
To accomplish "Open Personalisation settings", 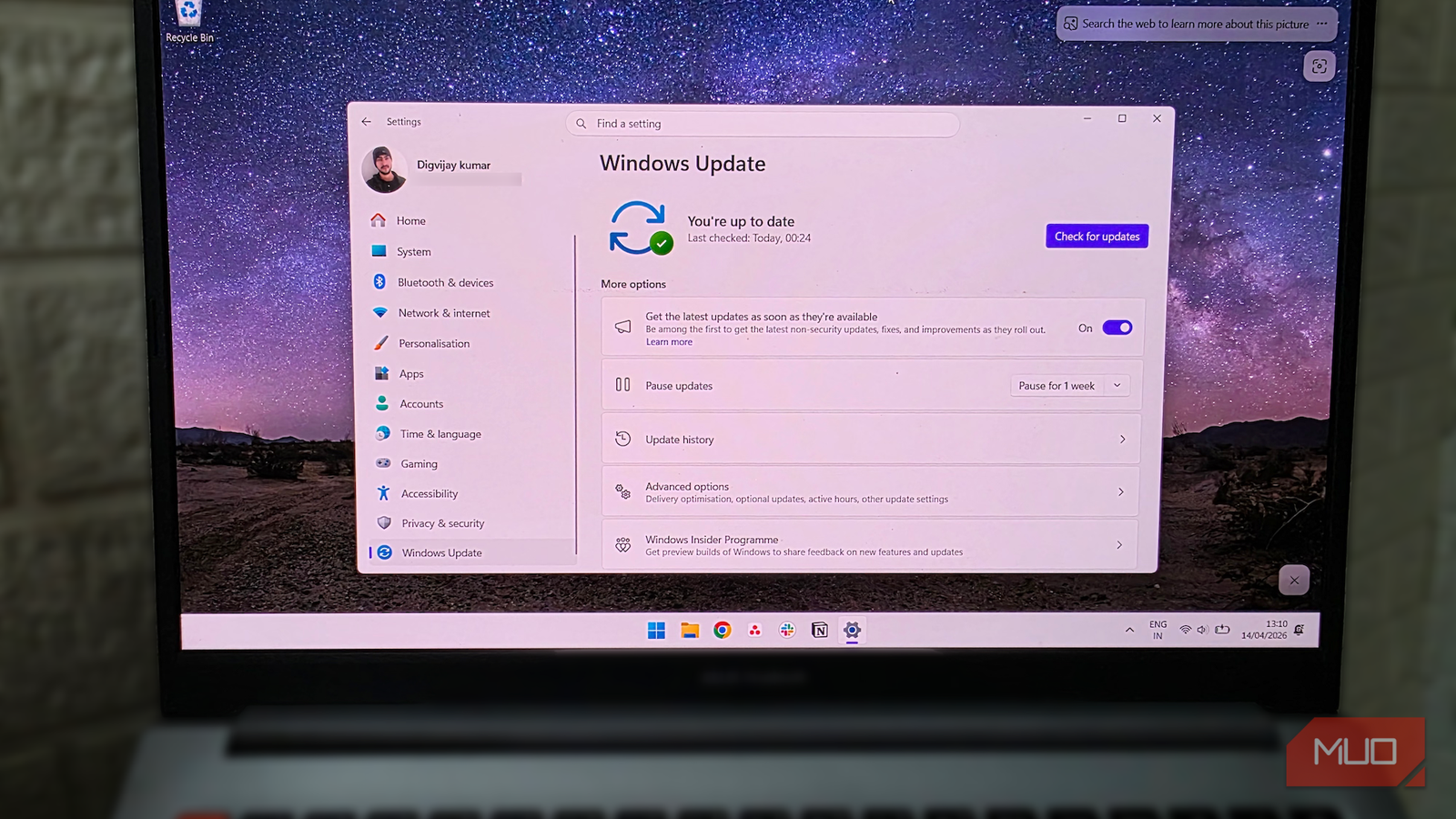I will pyautogui.click(x=434, y=343).
